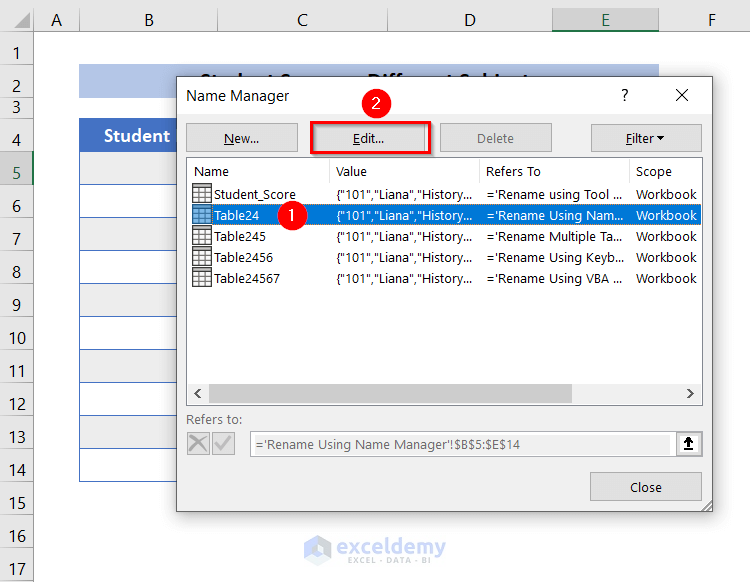The image size is (750, 582).
Task: Click 'Rename Multiple Ta...' refers-to text
Action: coord(554,236)
